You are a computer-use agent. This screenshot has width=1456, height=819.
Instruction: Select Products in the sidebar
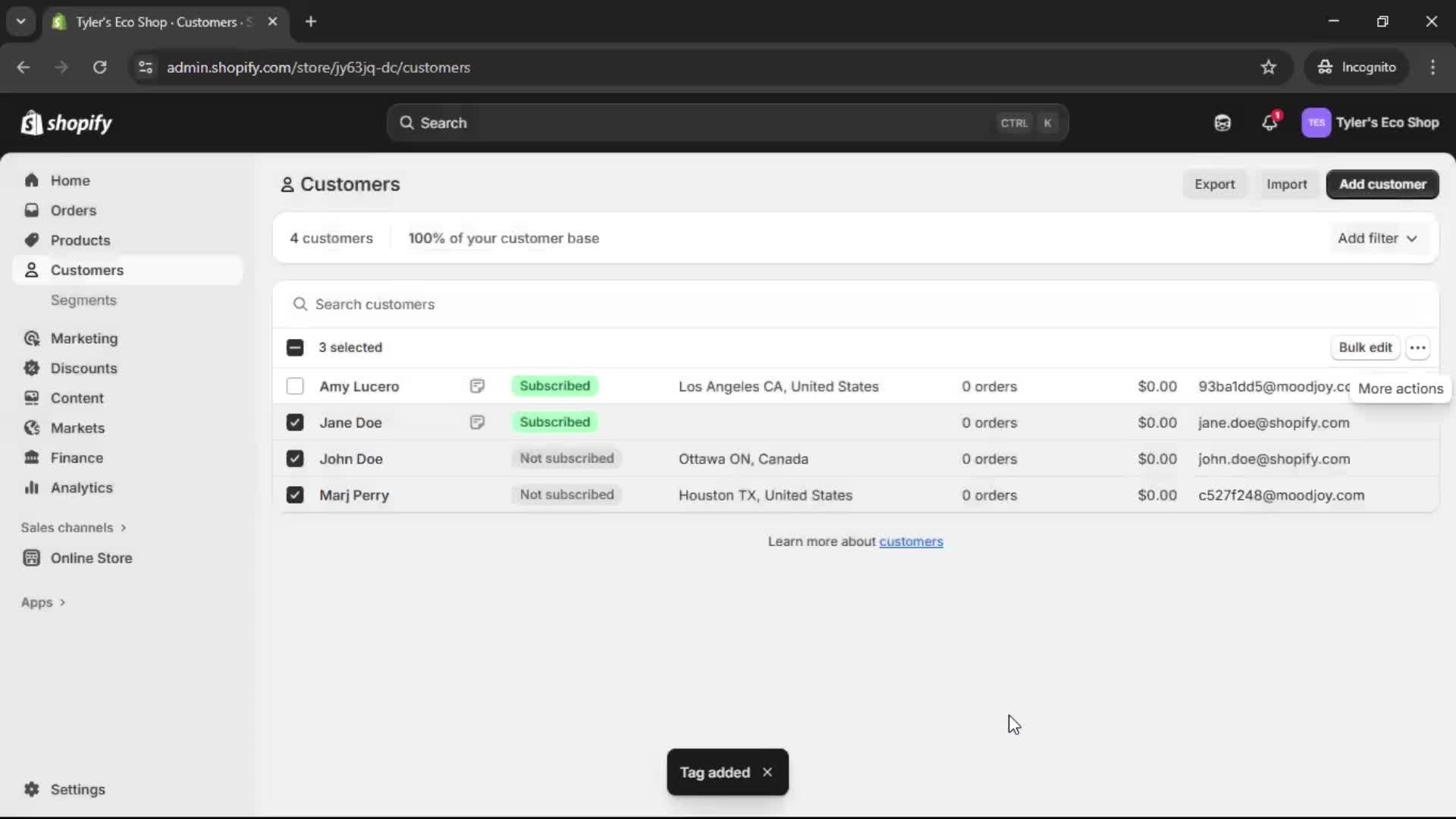pos(80,240)
